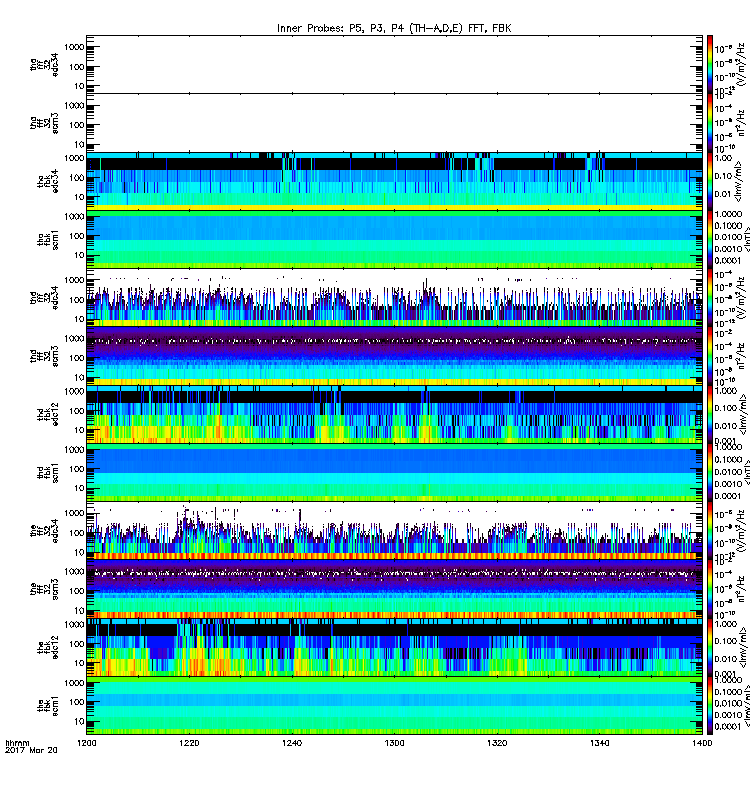The image size is (750, 800).
Task: Click inside the the fbk edc12 spectrogram
Action: pos(394,647)
